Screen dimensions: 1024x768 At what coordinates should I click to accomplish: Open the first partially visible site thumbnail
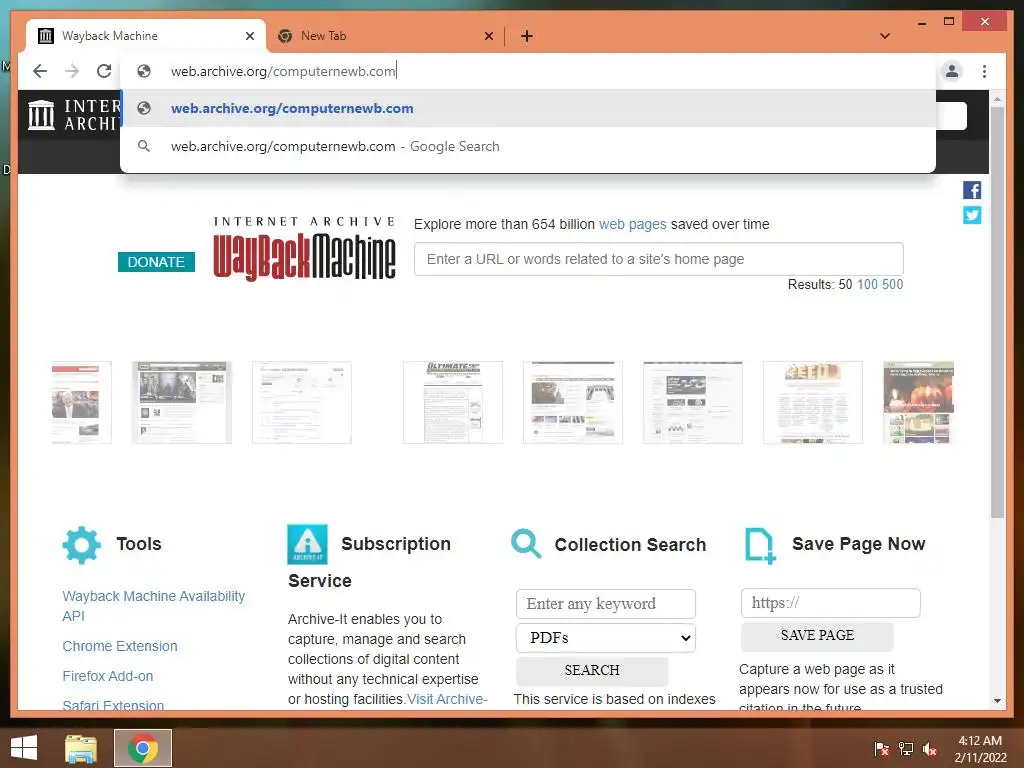(82, 402)
